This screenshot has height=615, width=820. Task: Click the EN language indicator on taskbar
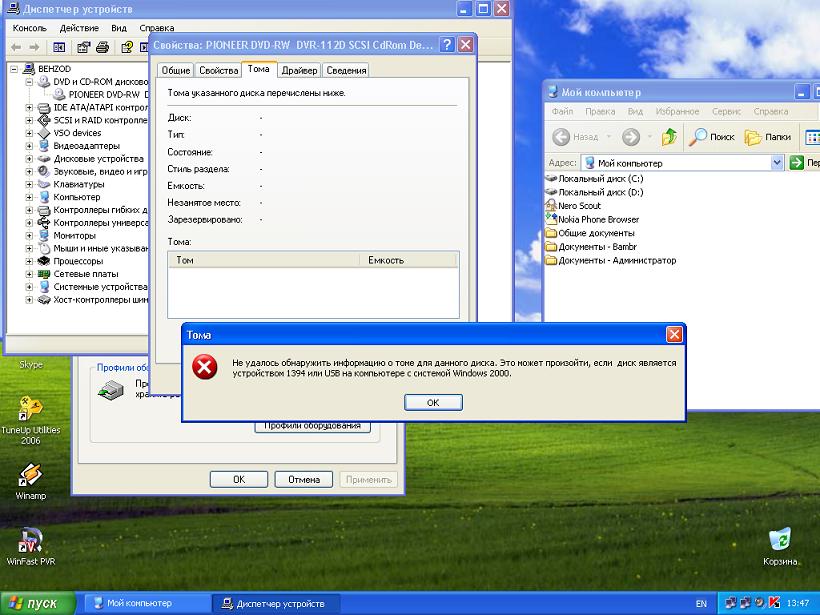701,603
